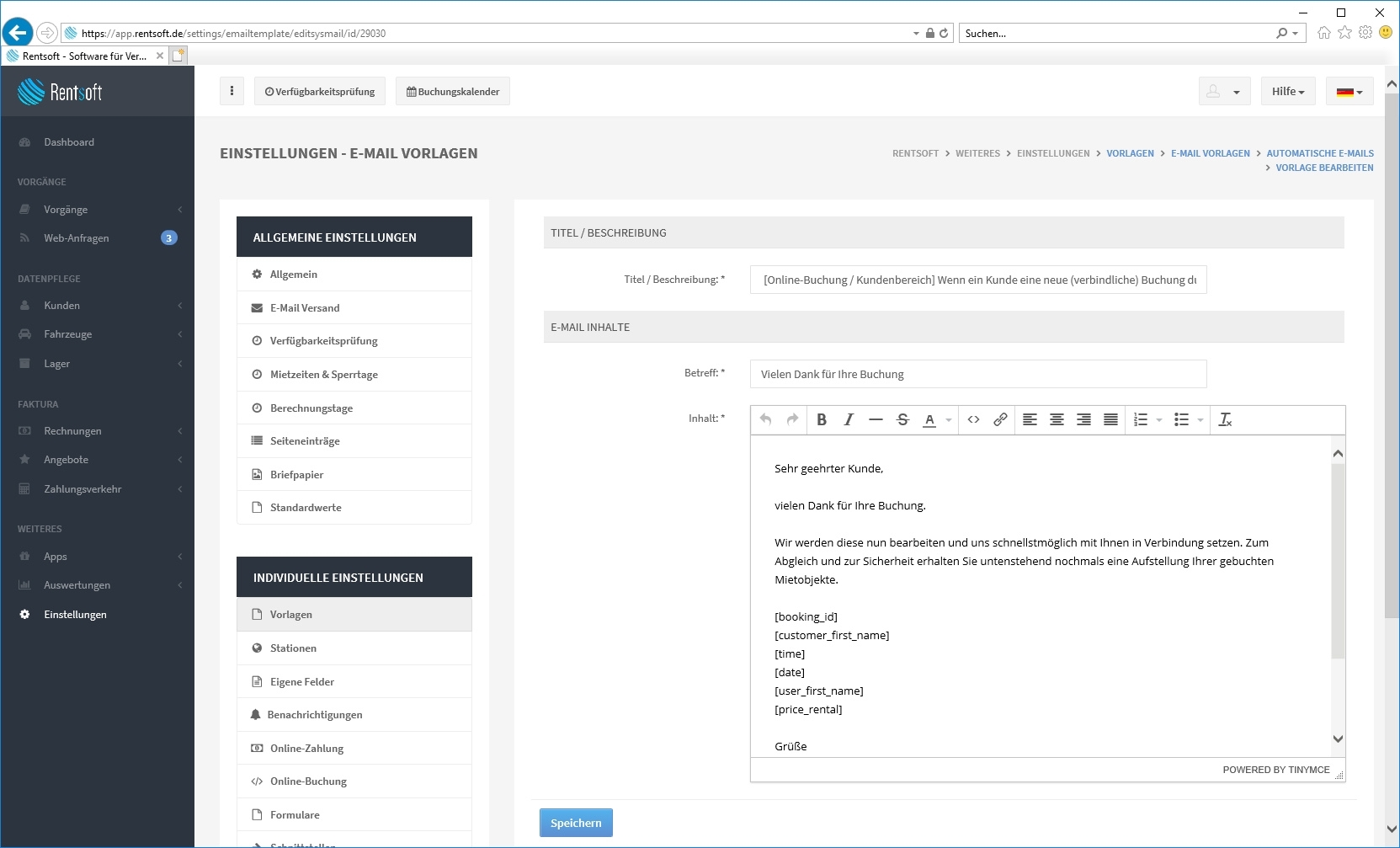
Task: Click the browser back arrow
Action: [x=18, y=33]
